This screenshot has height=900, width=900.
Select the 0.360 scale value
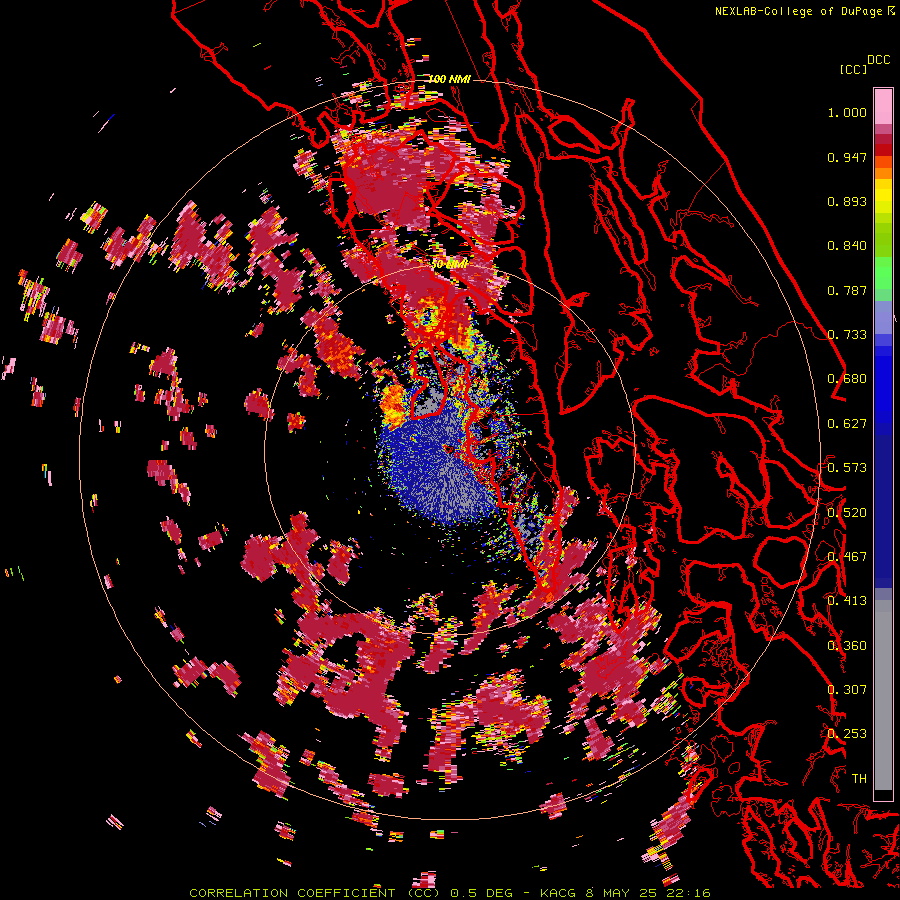click(847, 646)
